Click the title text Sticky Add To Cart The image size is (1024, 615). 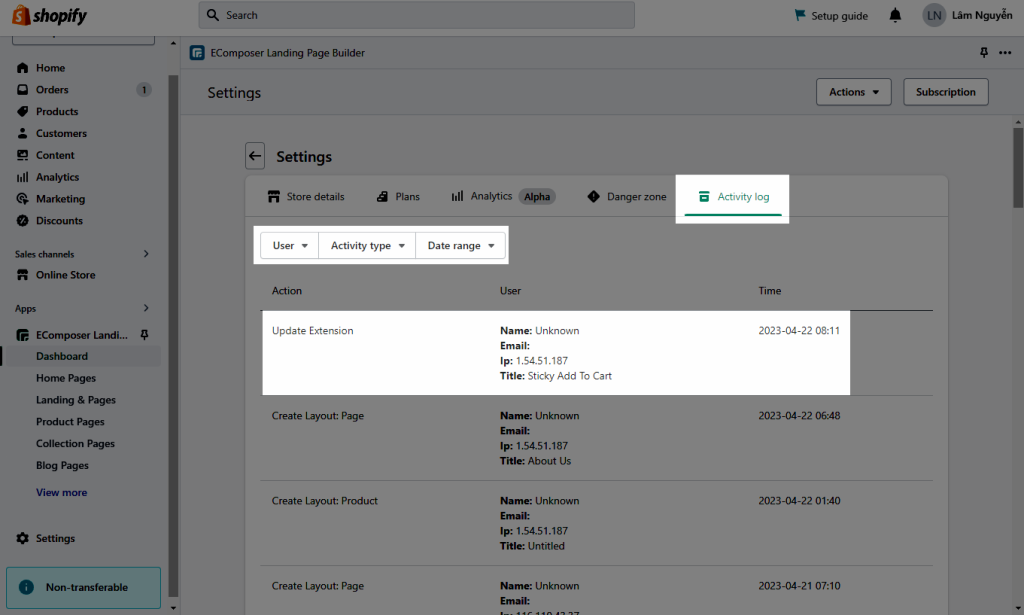coord(569,376)
